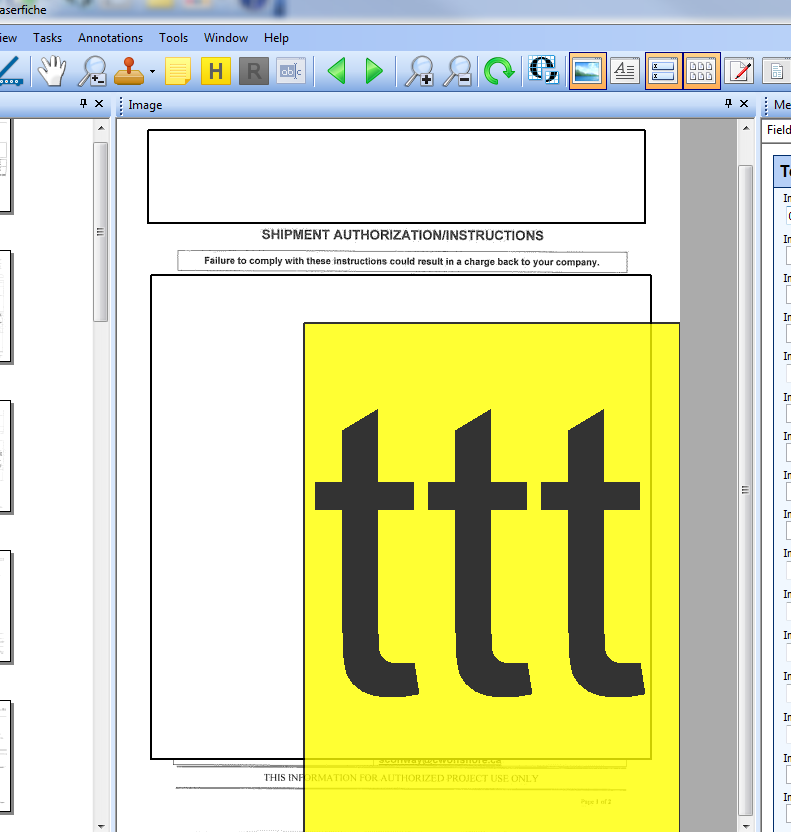Viewport: 791px width, 832px height.
Task: Click the Zoom In magnifier
Action: pyautogui.click(x=418, y=71)
